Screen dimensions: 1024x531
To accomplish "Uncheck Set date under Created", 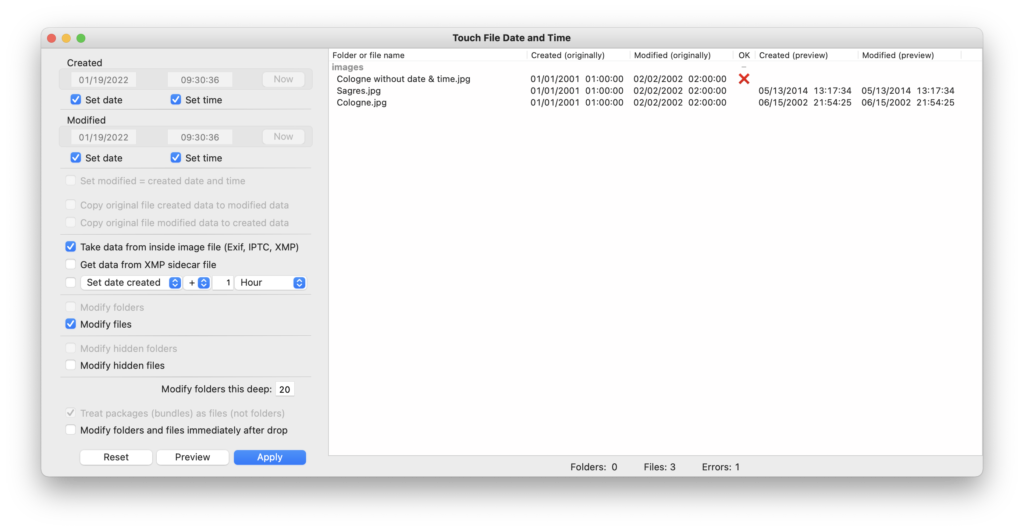I will coord(76,100).
